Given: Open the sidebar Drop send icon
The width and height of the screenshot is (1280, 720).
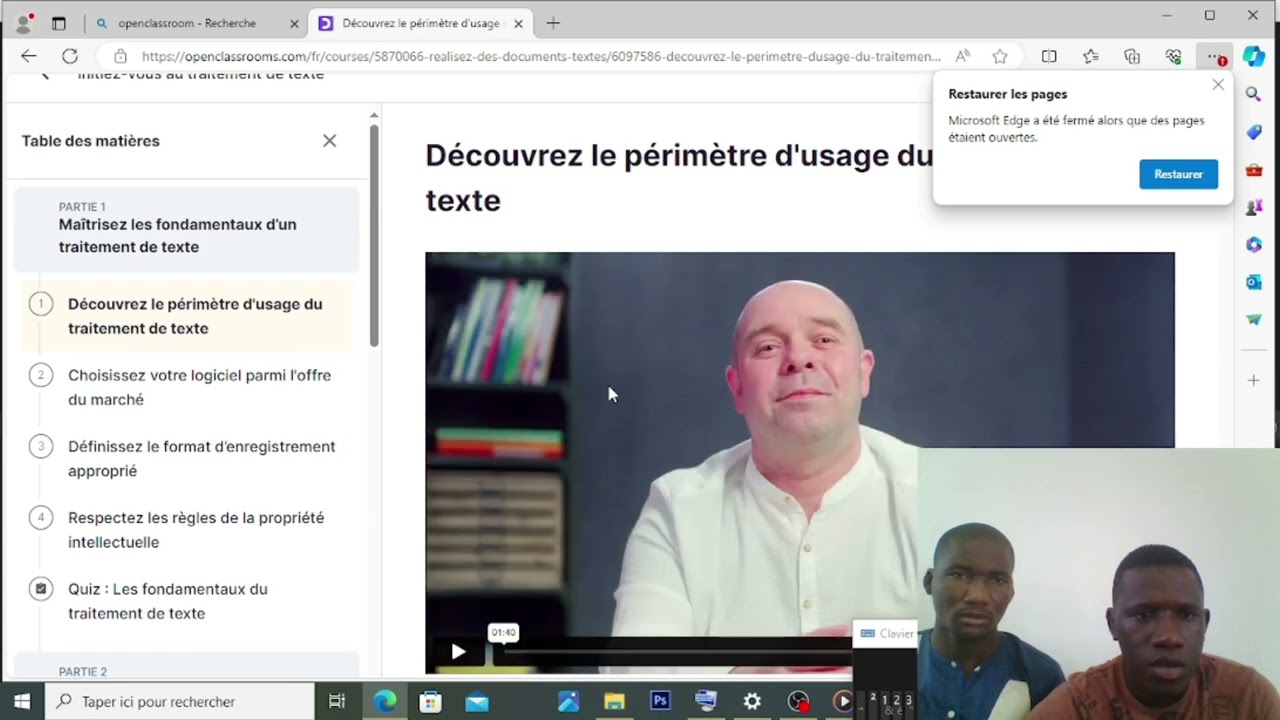Looking at the screenshot, I should [x=1254, y=320].
